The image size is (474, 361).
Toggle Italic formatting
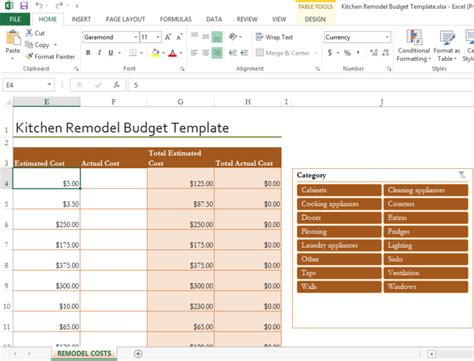click(x=99, y=53)
